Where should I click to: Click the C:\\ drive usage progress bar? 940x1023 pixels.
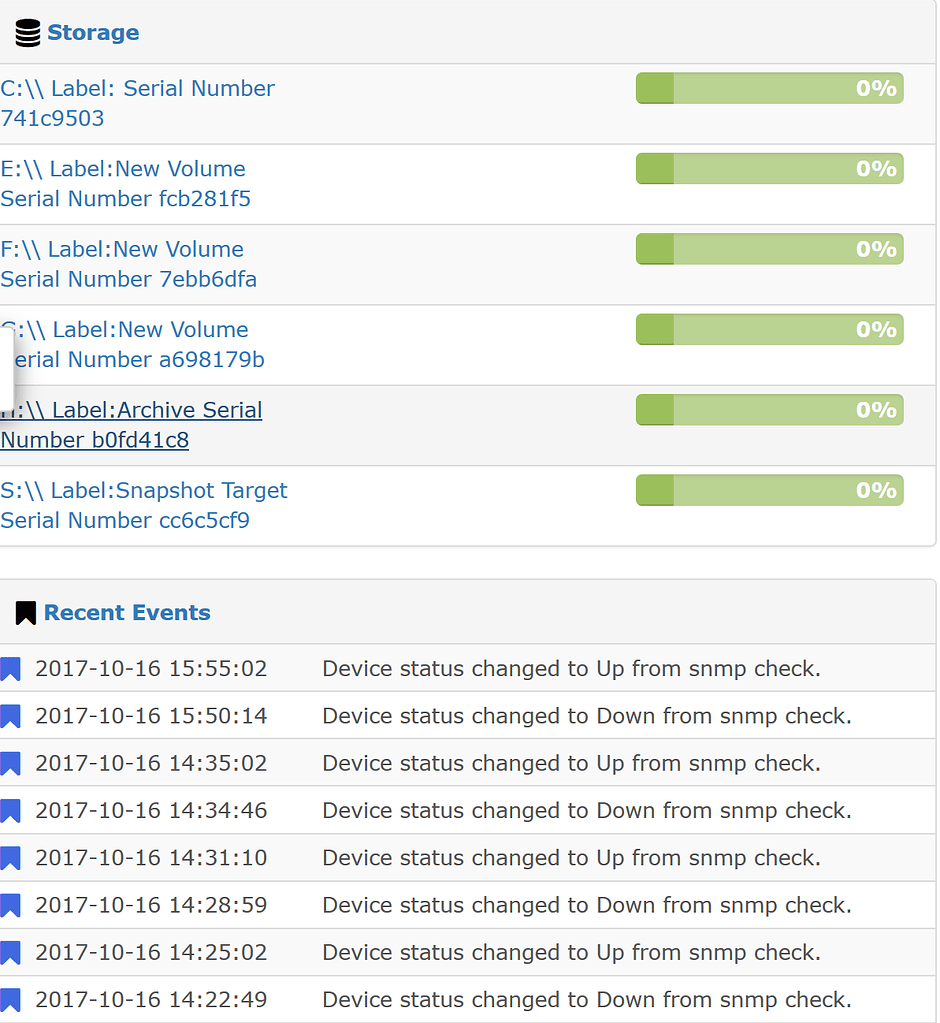click(x=769, y=88)
